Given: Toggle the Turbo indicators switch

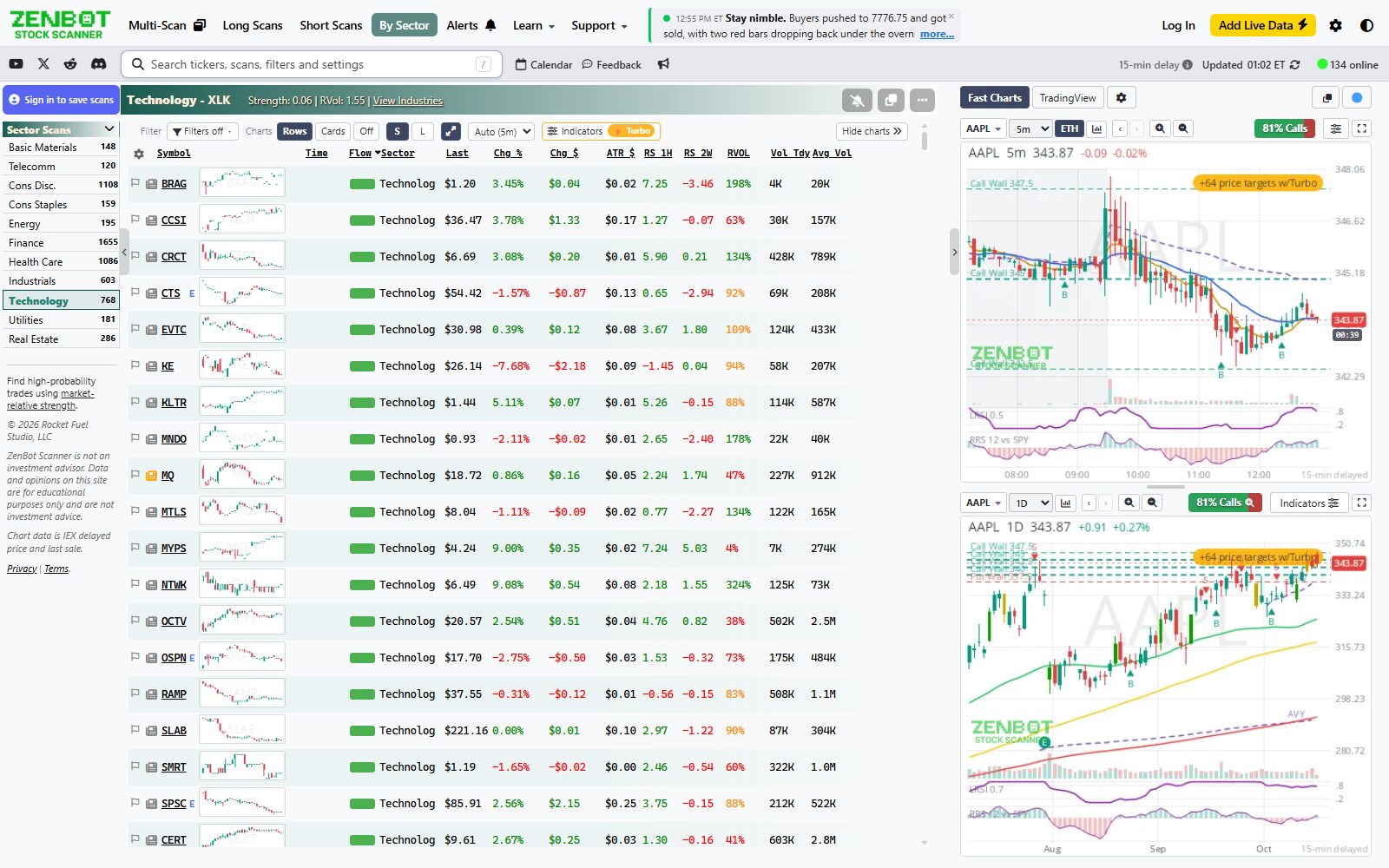Looking at the screenshot, I should pyautogui.click(x=631, y=131).
